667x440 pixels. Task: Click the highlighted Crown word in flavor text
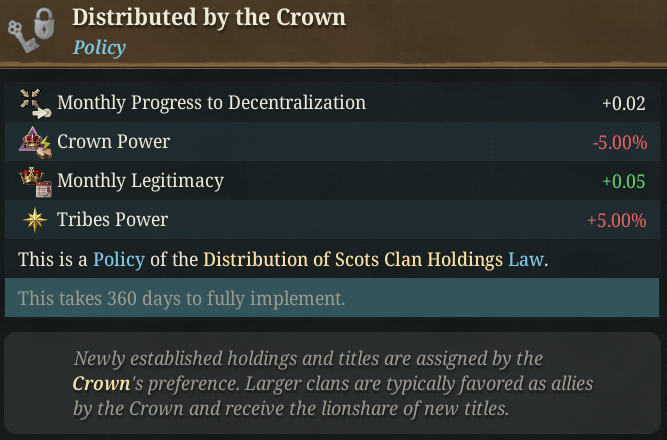101,383
